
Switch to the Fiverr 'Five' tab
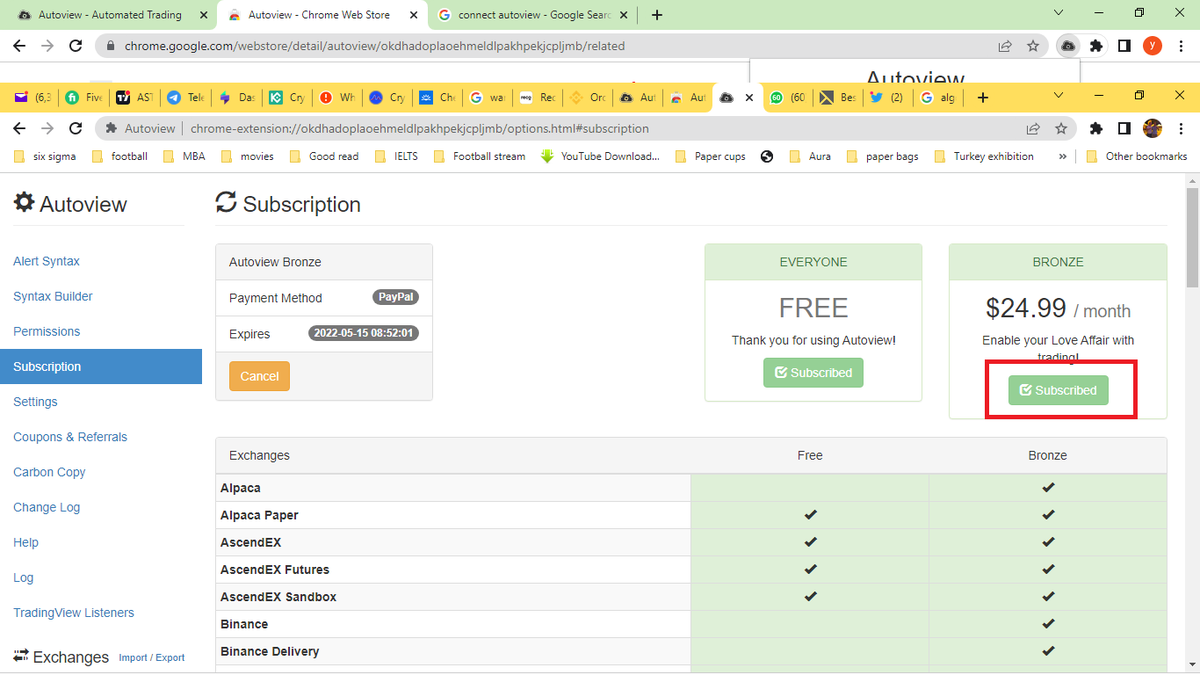[x=84, y=98]
